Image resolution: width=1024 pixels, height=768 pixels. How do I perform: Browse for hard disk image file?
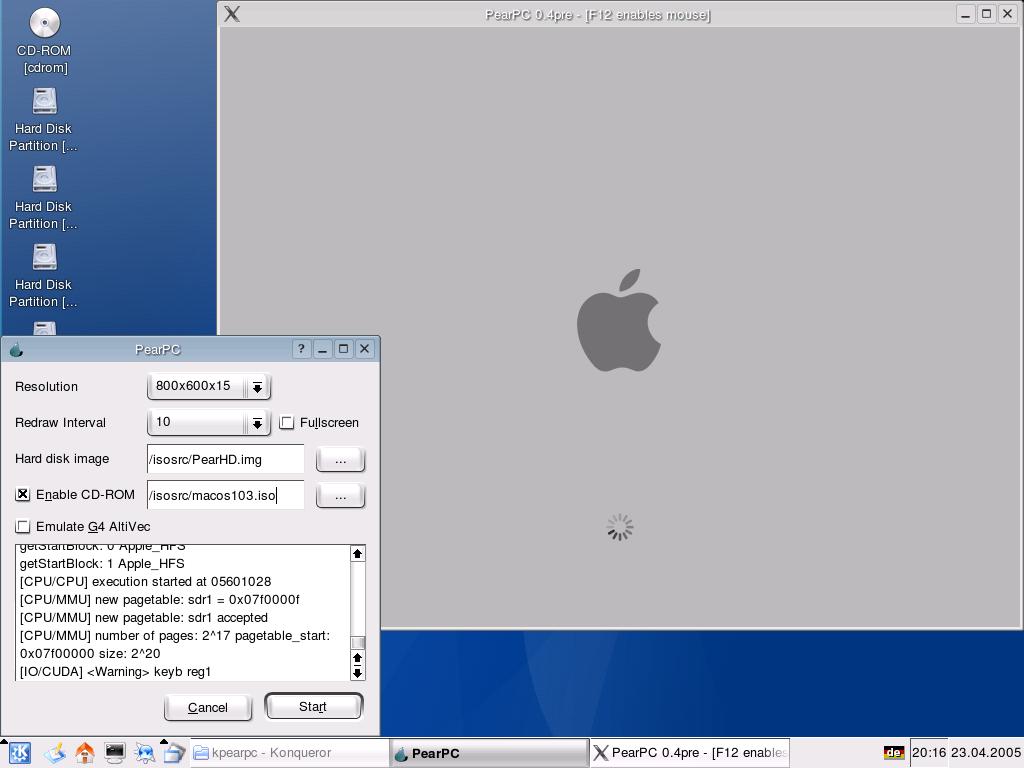pos(340,460)
